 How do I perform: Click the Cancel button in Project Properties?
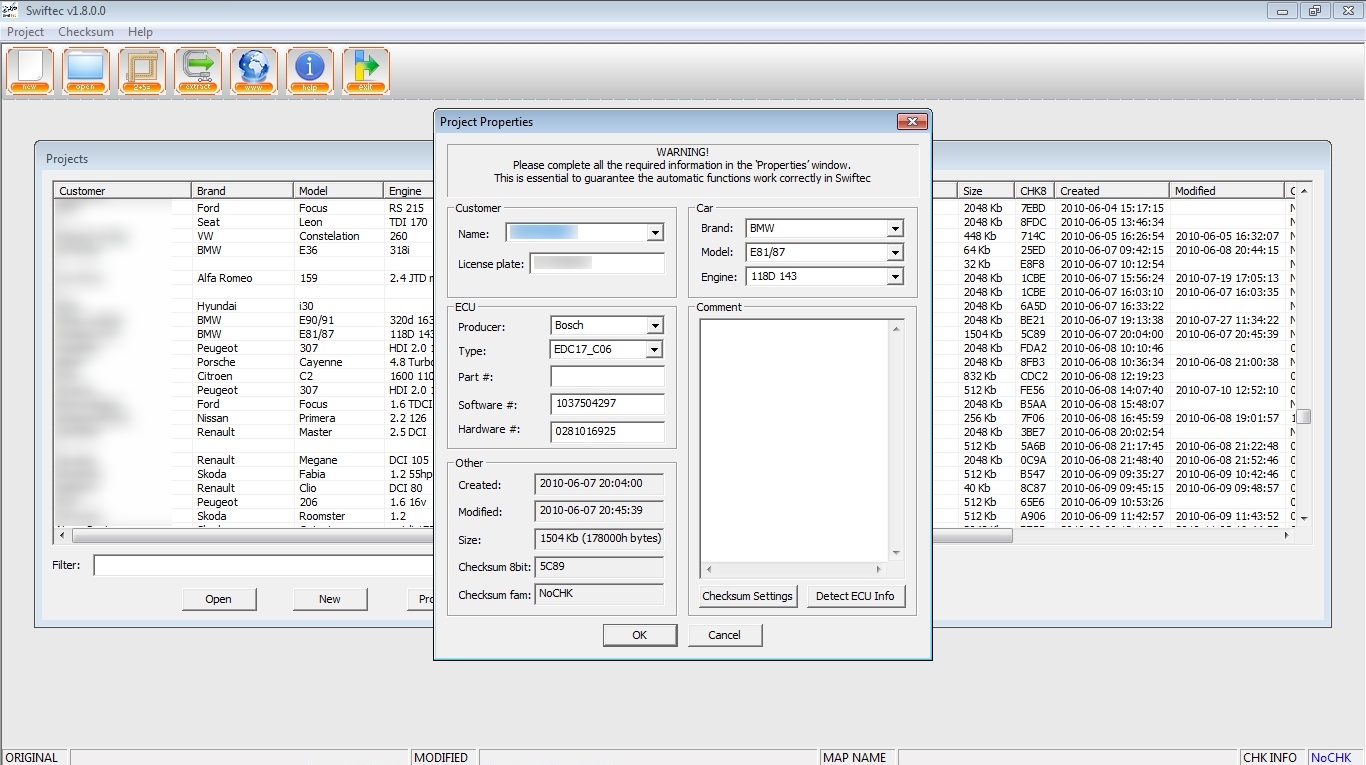point(725,635)
